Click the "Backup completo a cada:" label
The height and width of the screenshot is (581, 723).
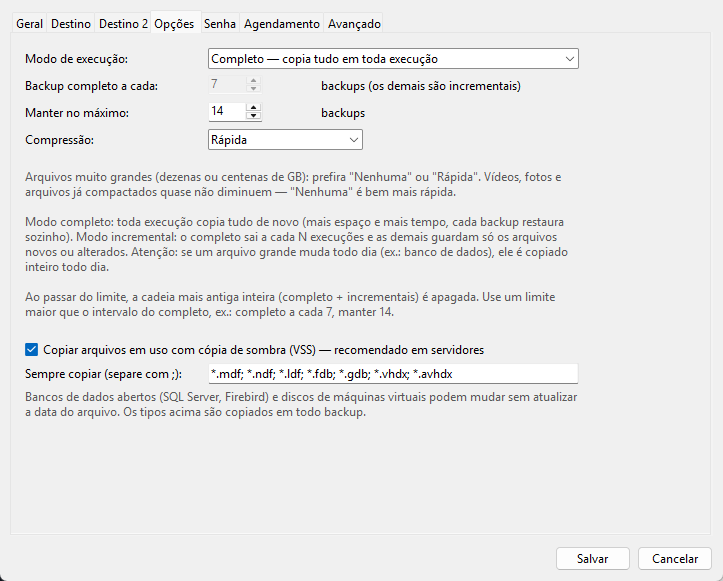click(91, 86)
